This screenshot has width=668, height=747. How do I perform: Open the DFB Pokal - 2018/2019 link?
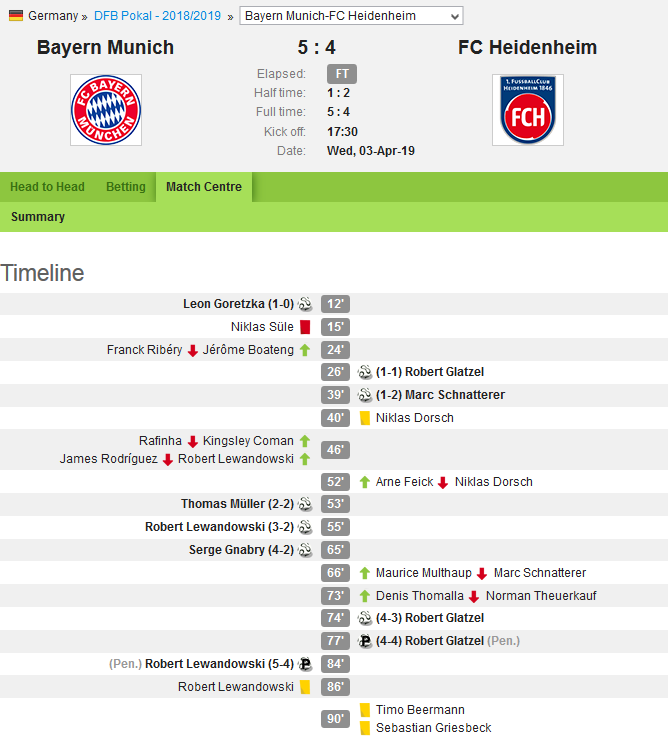[x=157, y=16]
